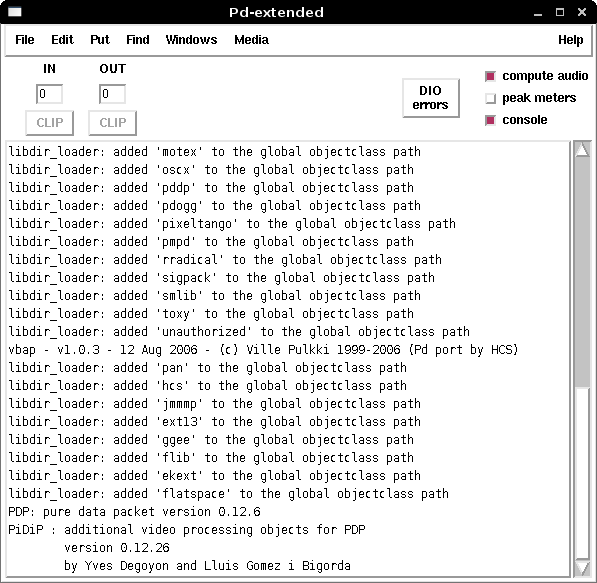Click the console line mentioning 'pmpd'
Viewport: 597px width, 583px height.
(x=211, y=242)
